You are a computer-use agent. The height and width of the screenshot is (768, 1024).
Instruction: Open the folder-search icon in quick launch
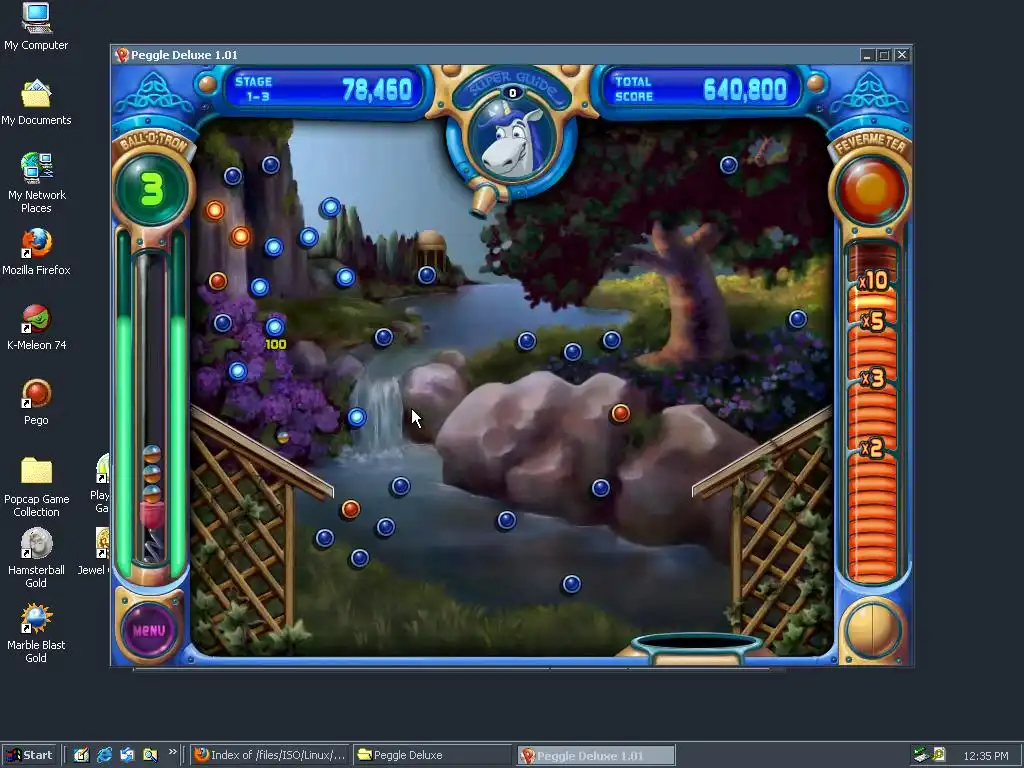(150, 755)
